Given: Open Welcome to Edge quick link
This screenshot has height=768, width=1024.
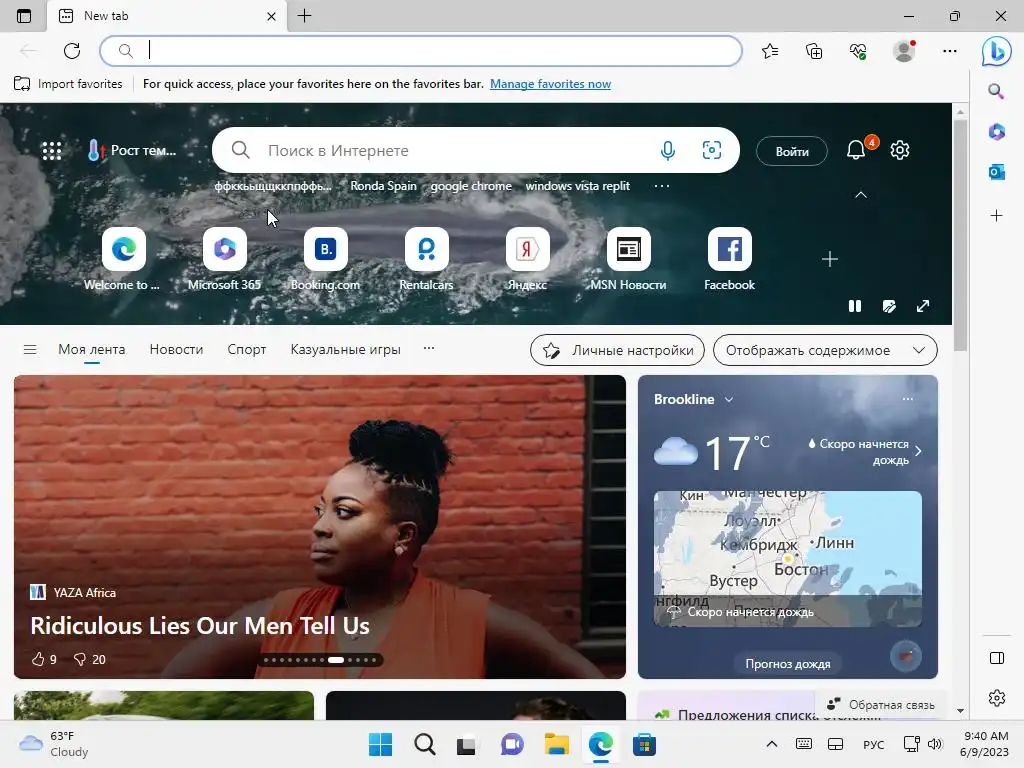Looking at the screenshot, I should (123, 259).
